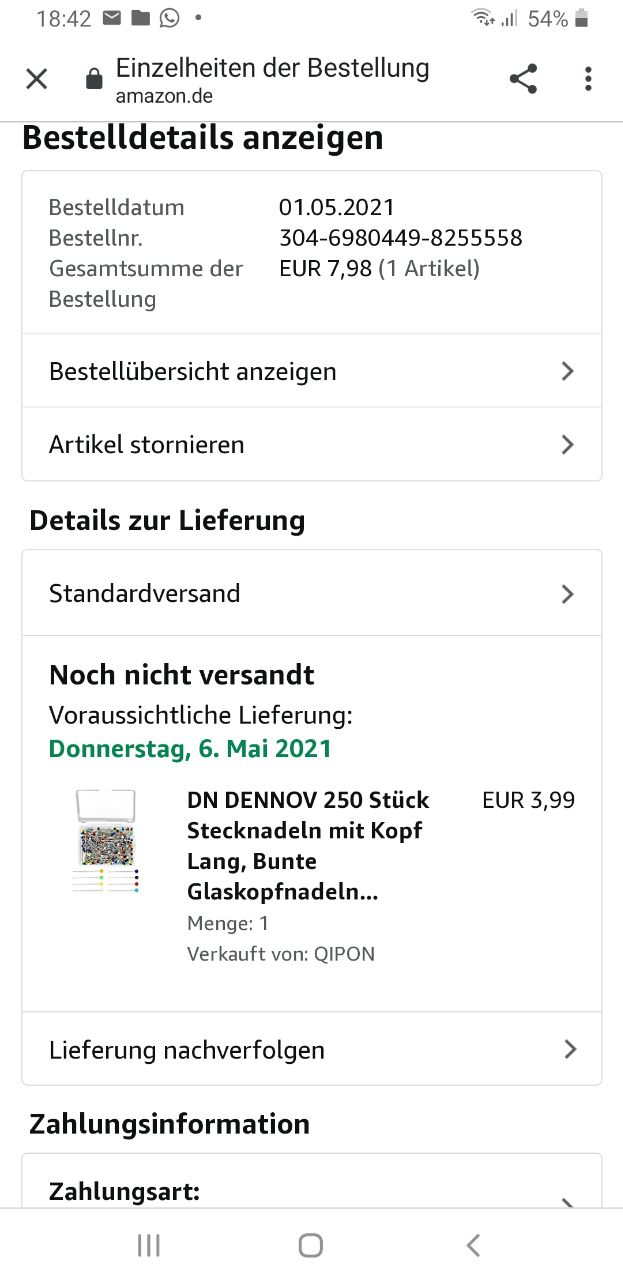Expand Lieferung nachverfolgen chevron

[570, 1049]
